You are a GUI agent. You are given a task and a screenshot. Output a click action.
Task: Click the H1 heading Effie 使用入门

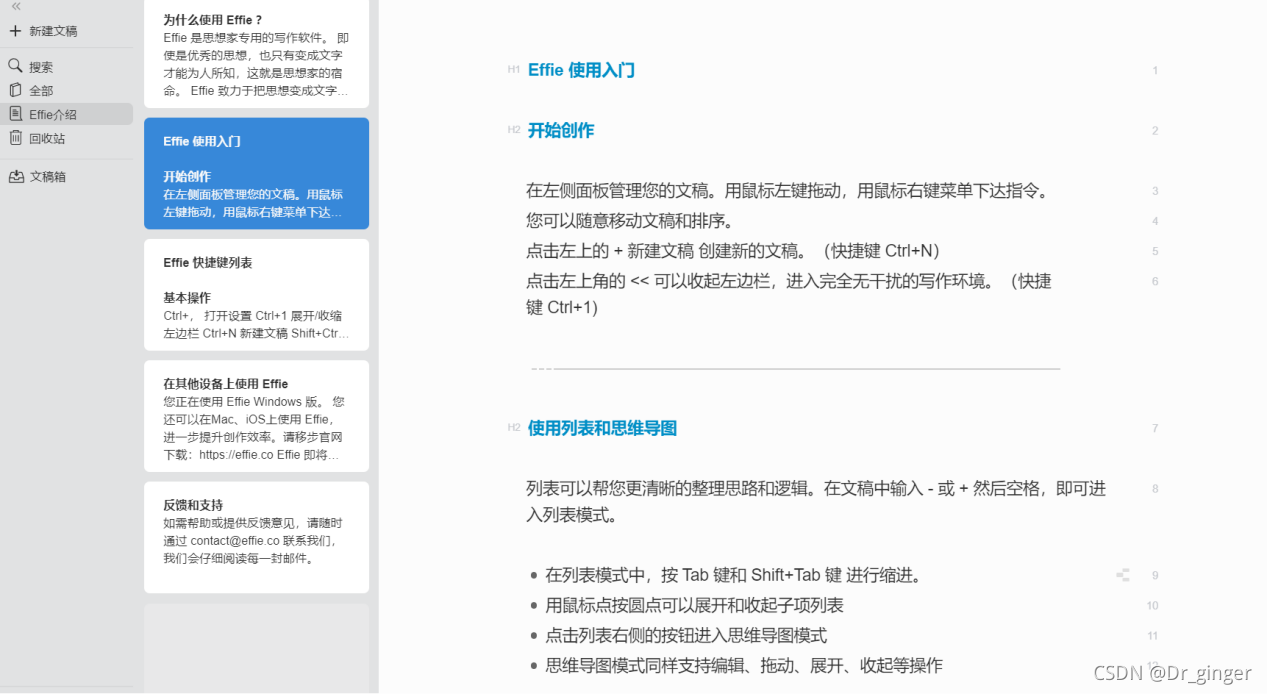click(x=581, y=70)
